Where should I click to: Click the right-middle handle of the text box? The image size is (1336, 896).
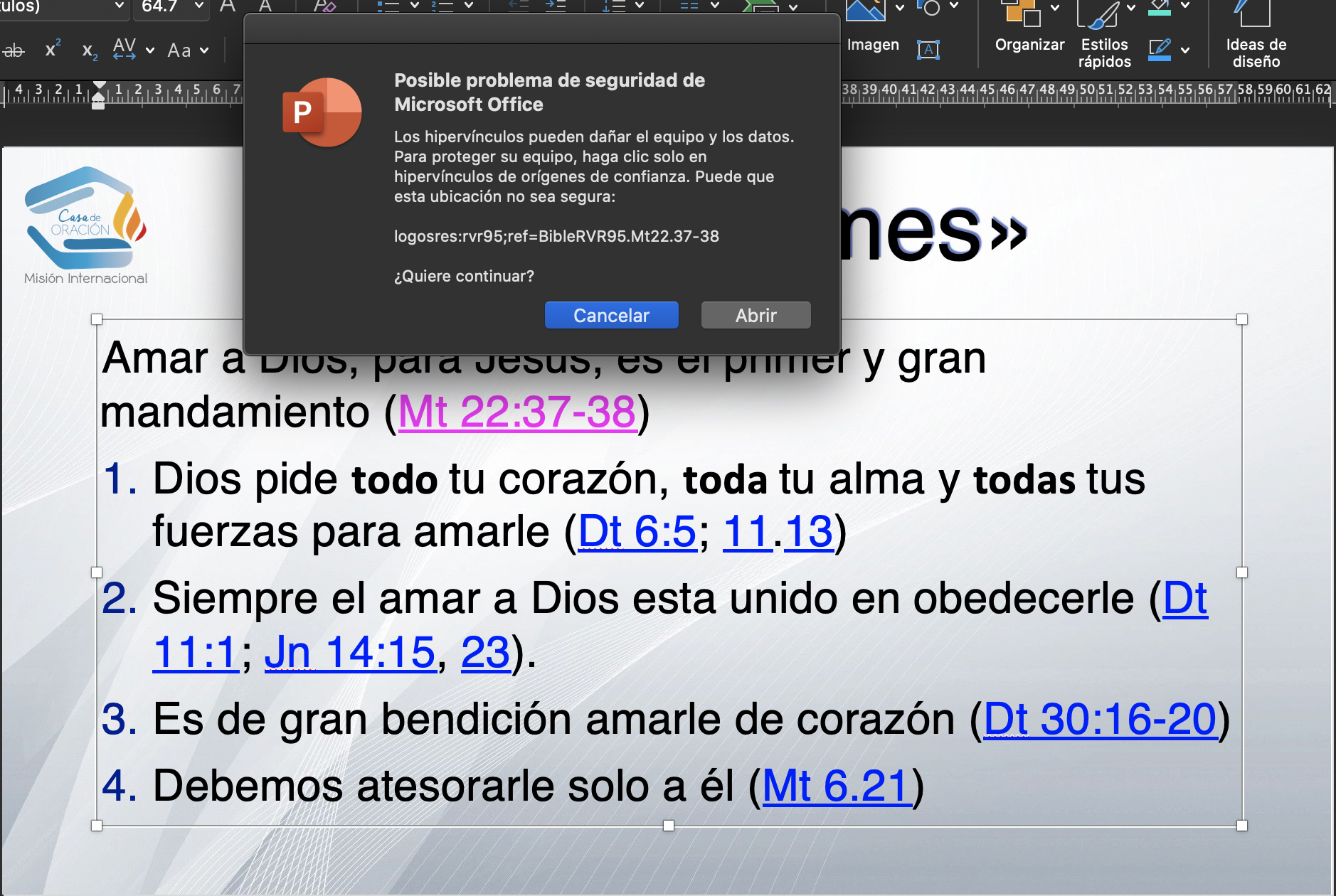(x=1242, y=572)
